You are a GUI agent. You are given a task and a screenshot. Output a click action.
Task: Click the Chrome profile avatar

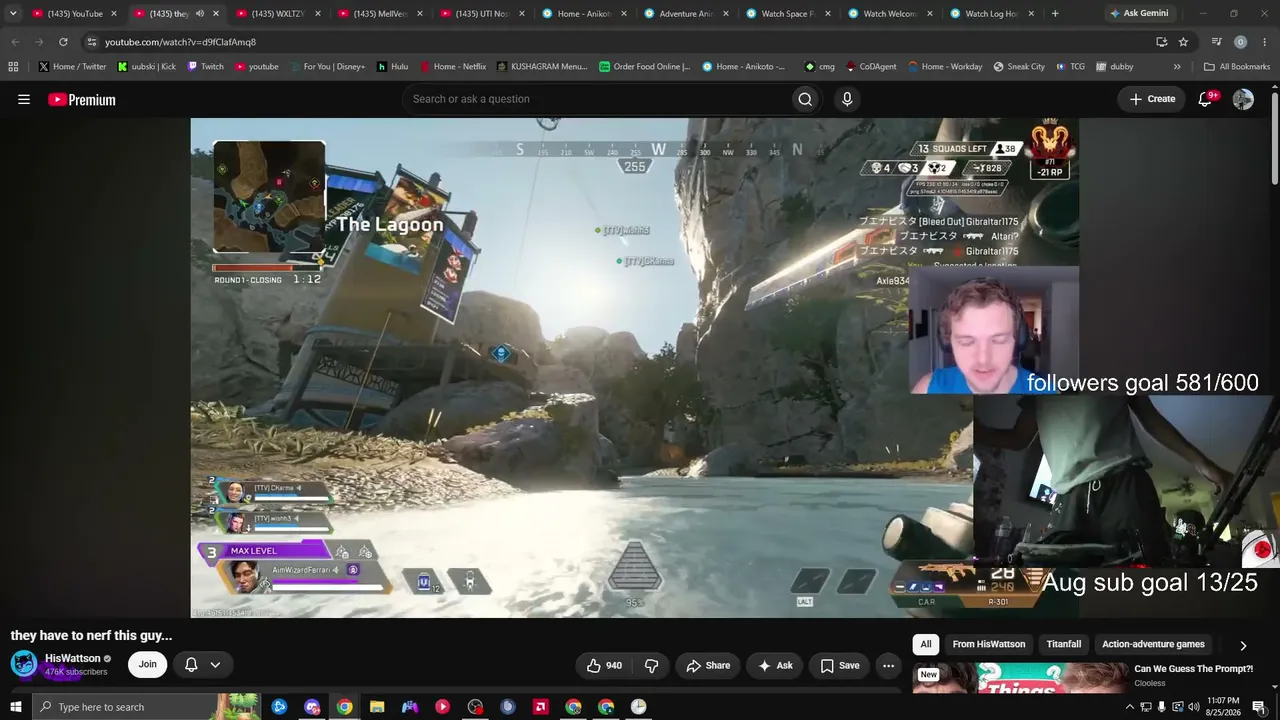(x=1240, y=42)
